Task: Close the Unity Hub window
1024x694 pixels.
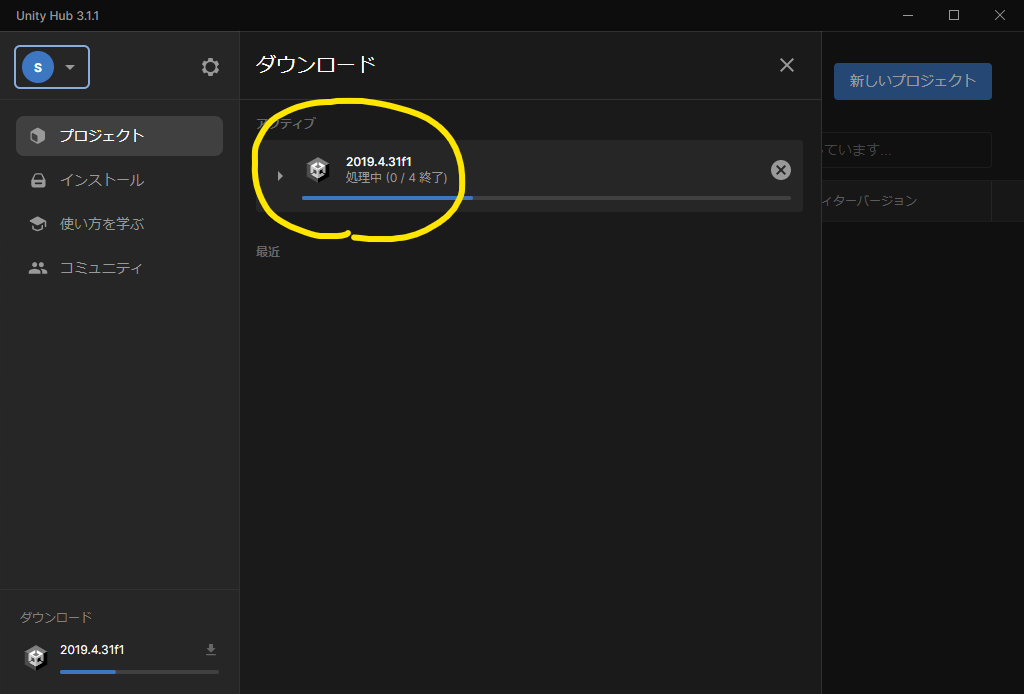Action: click(x=1000, y=15)
